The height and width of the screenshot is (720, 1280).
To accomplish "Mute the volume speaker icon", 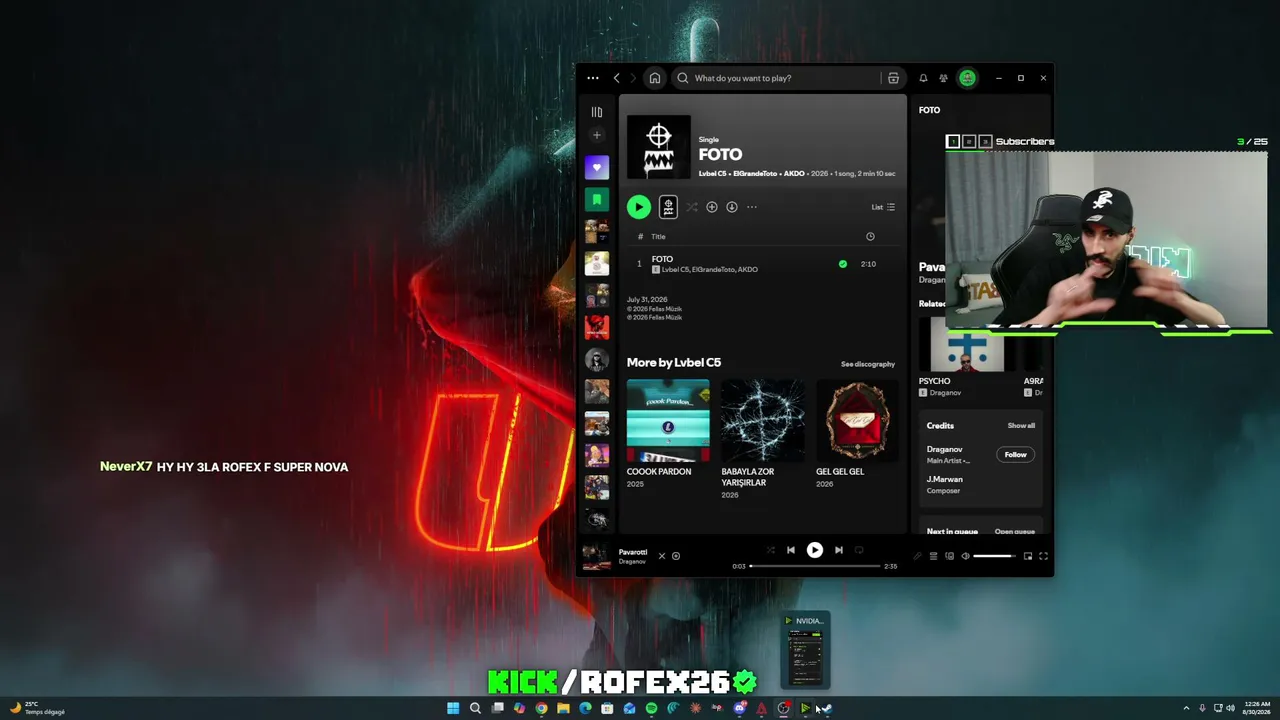I will click(965, 556).
